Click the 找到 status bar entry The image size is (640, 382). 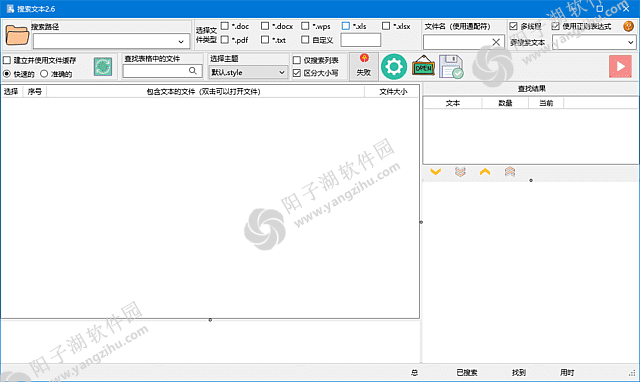click(519, 373)
